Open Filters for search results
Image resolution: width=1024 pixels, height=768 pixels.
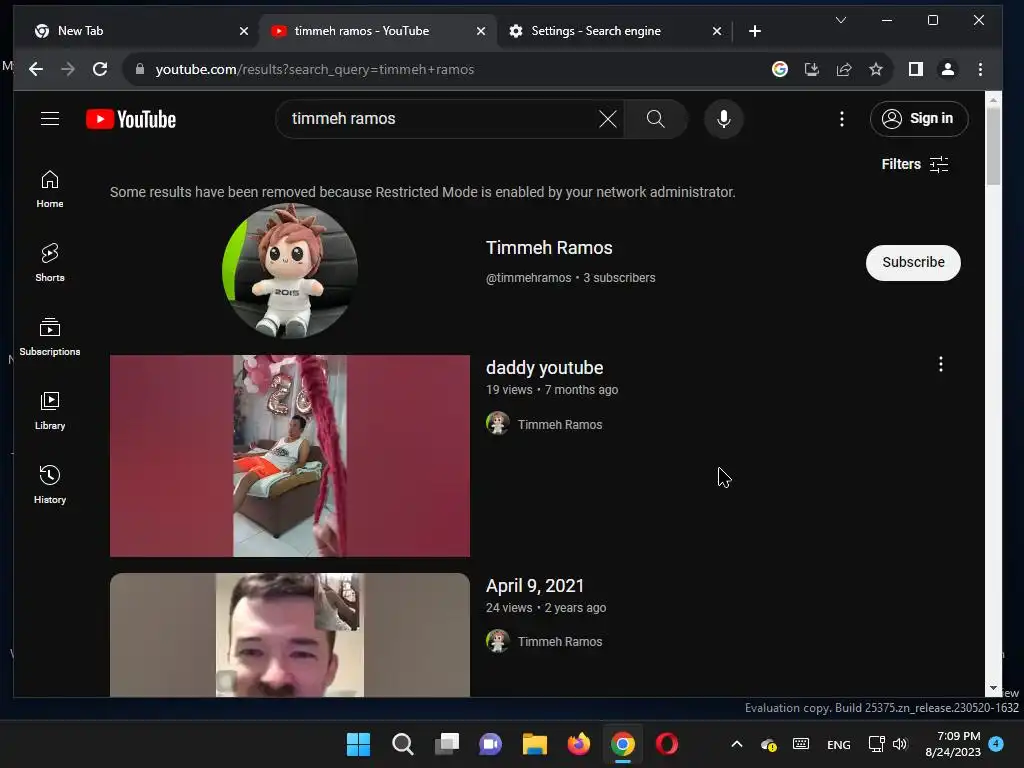coord(915,164)
